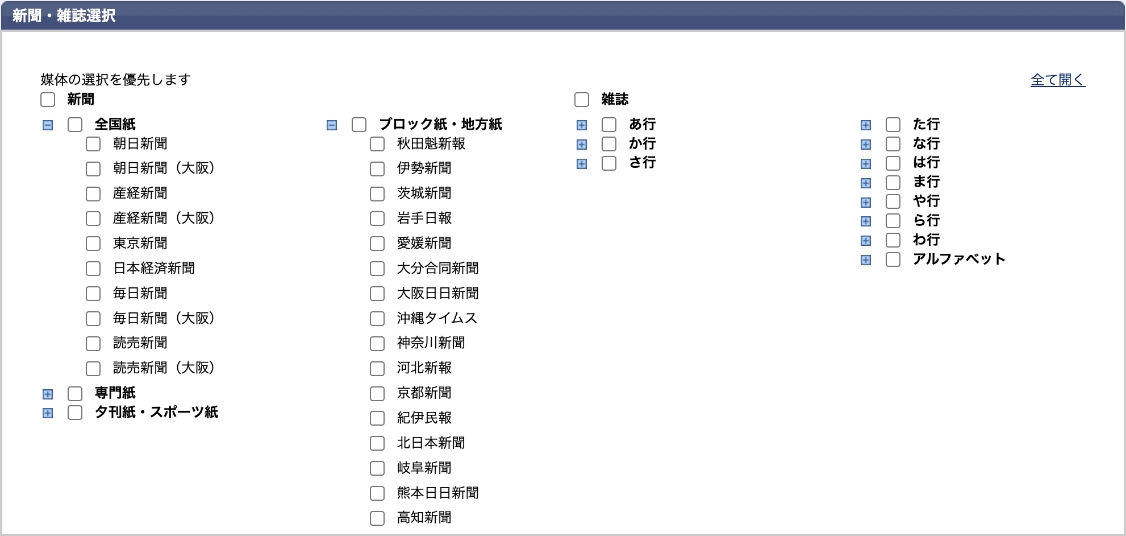Image resolution: width=1126 pixels, height=536 pixels.
Task: Tick the た行 magazine checkbox
Action: (893, 125)
